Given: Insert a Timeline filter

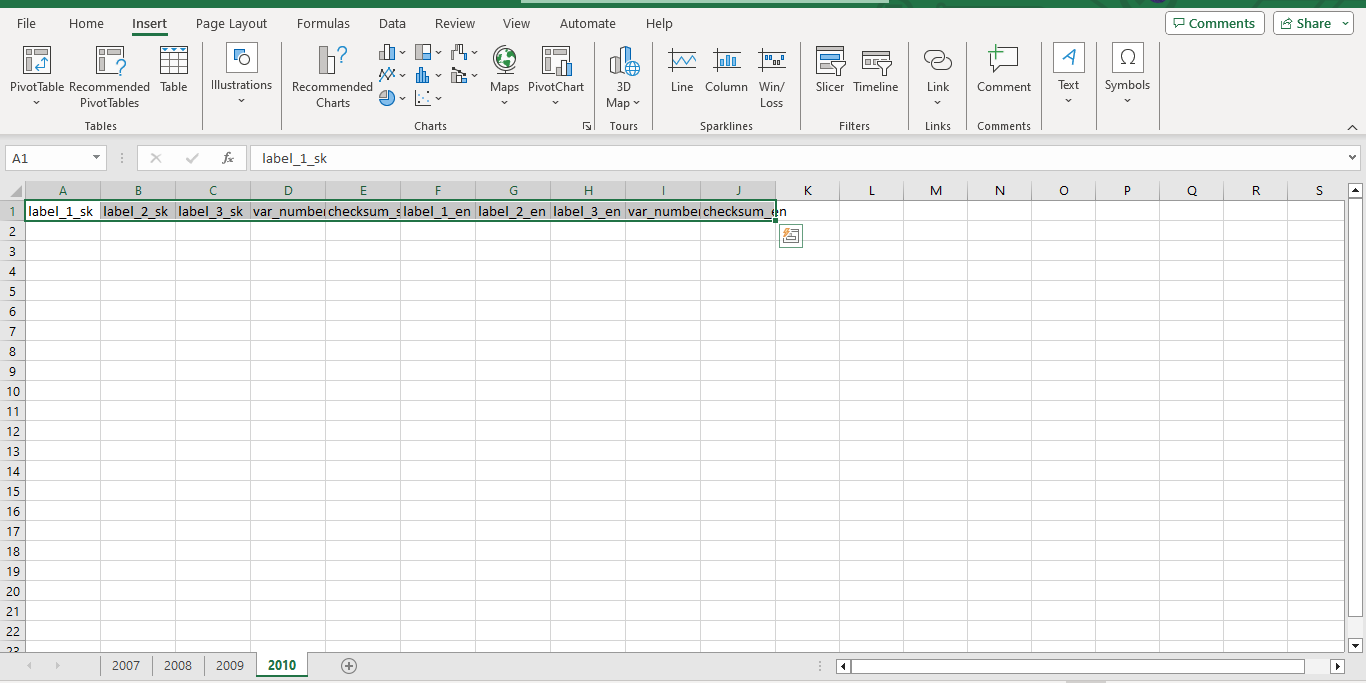Looking at the screenshot, I should pos(876,62).
